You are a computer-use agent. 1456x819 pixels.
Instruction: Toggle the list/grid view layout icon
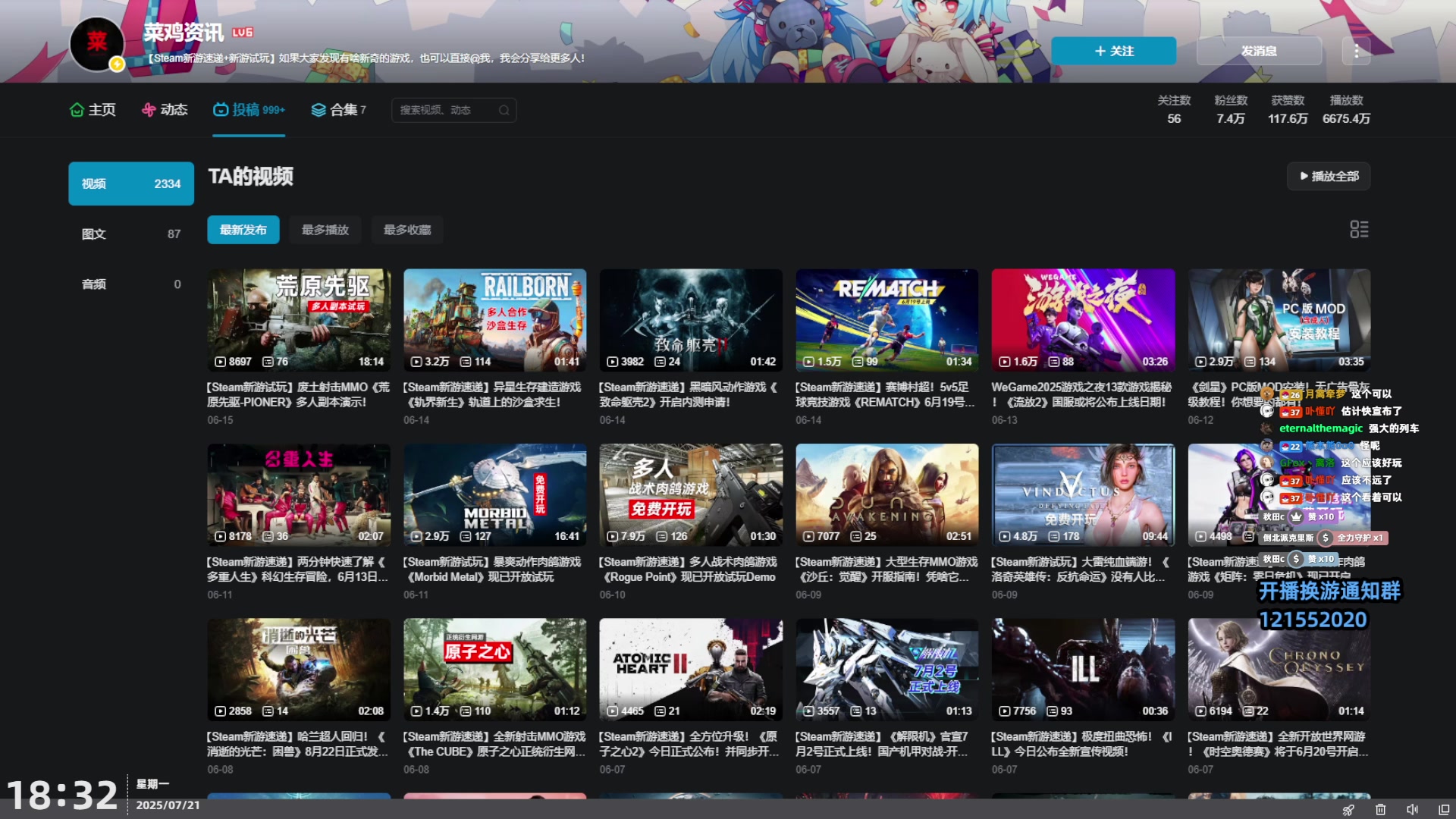(x=1359, y=229)
